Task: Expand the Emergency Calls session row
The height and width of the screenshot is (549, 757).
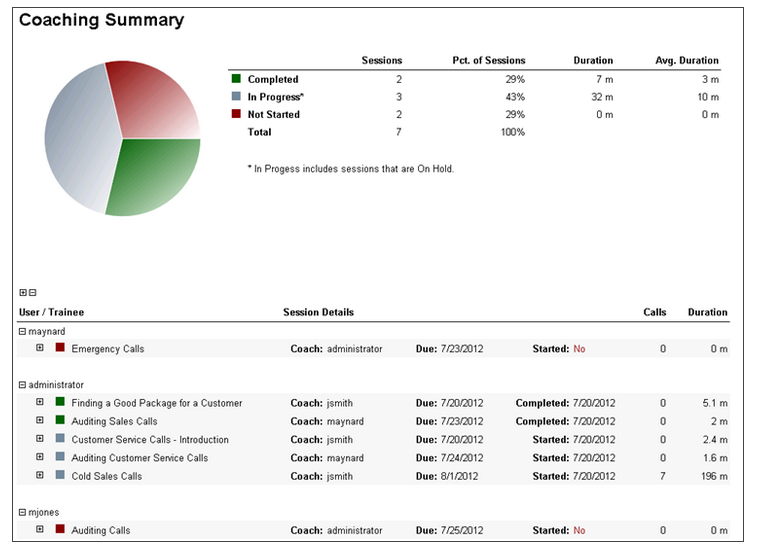Action: [40, 348]
